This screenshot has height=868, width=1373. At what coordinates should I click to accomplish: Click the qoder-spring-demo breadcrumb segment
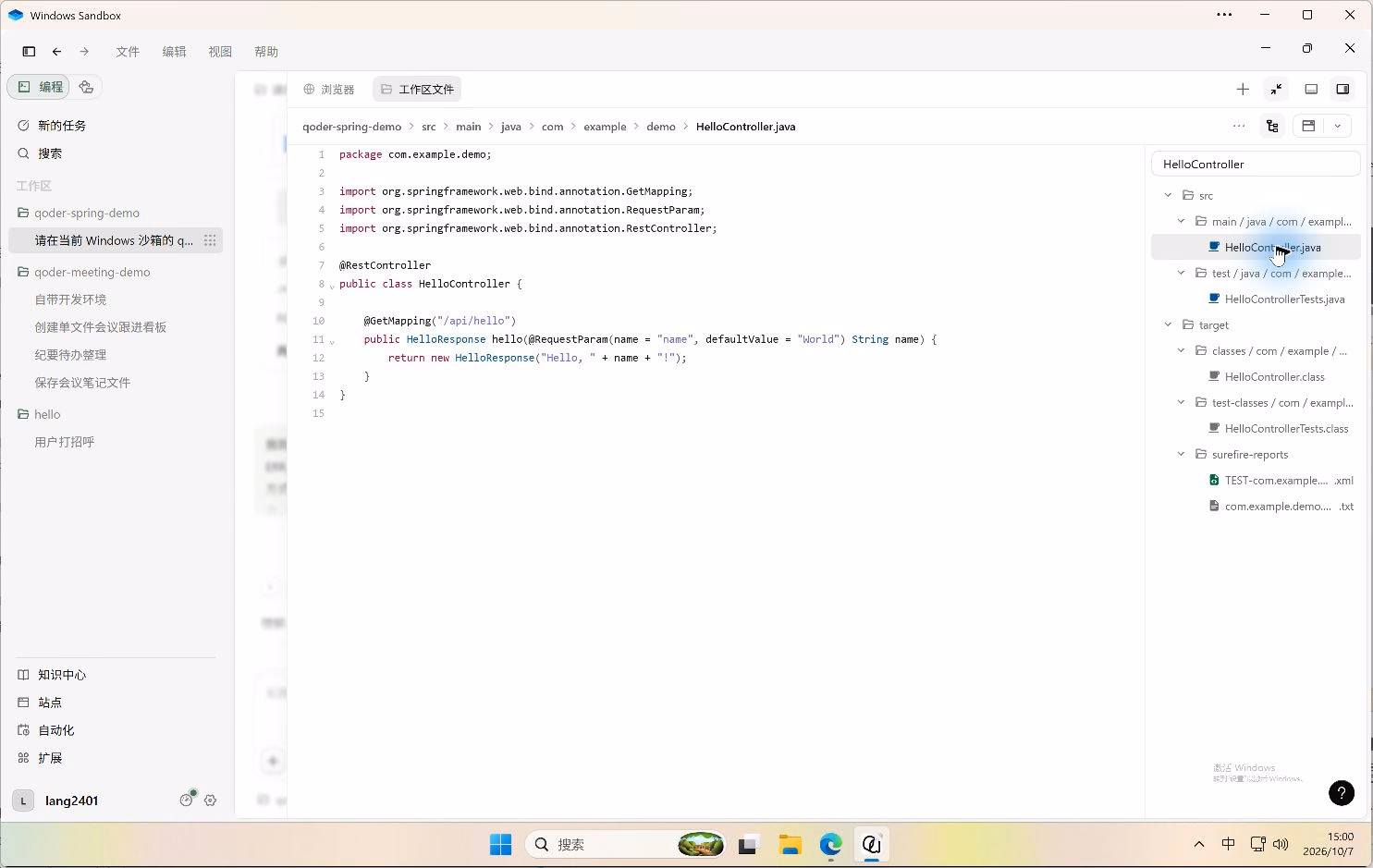pos(351,127)
